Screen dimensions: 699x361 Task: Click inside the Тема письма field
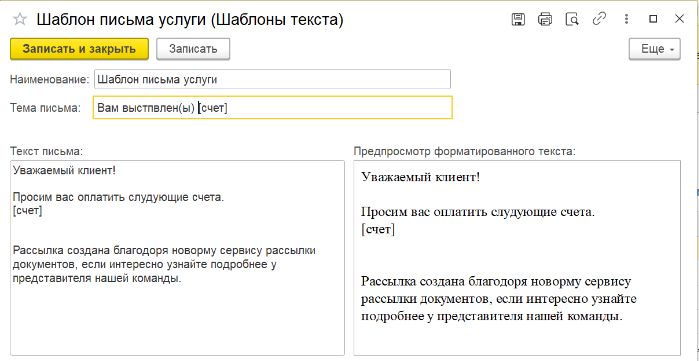[273, 107]
